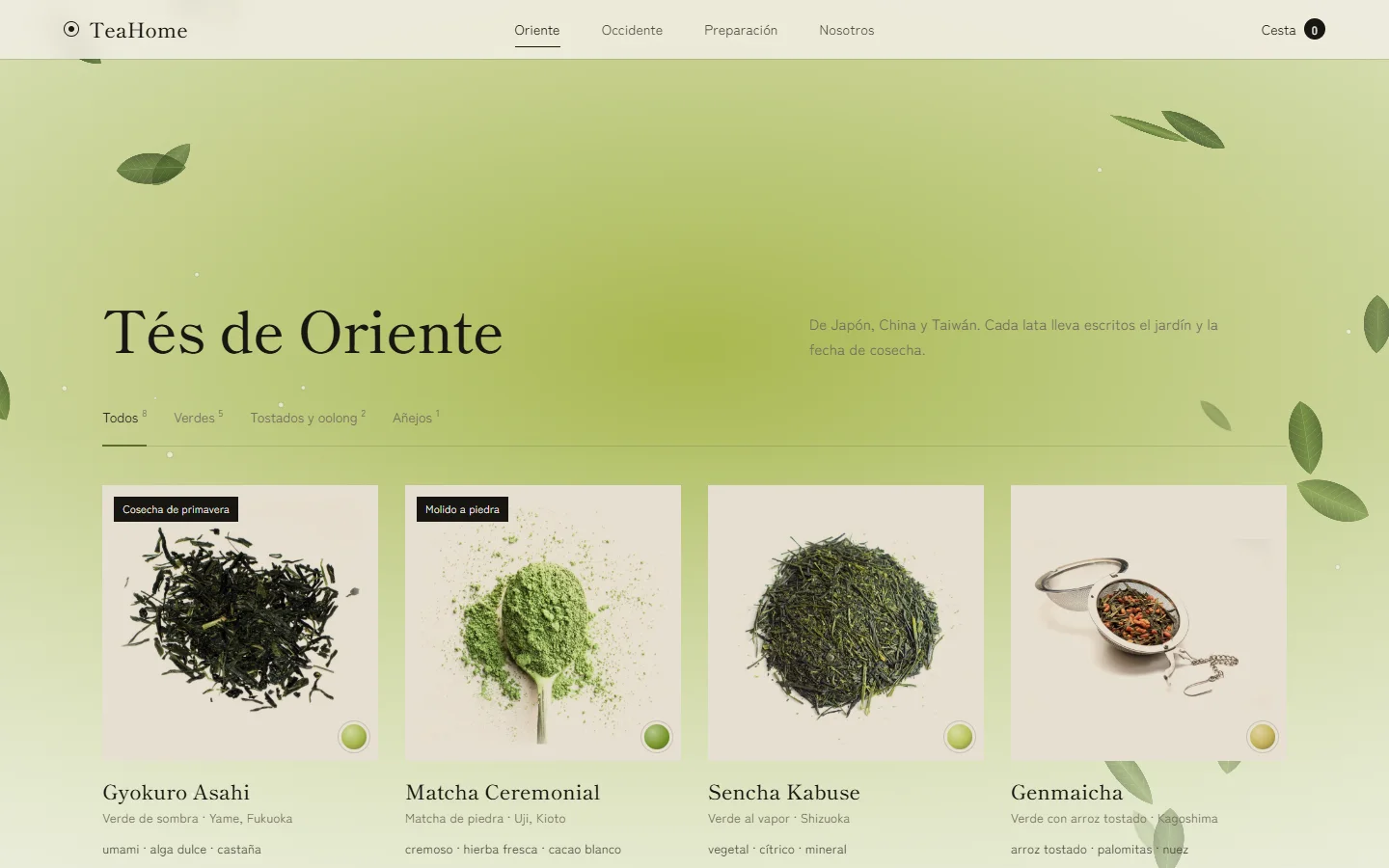Go to the Occidente section
The width and height of the screenshot is (1389, 868).
point(632,30)
